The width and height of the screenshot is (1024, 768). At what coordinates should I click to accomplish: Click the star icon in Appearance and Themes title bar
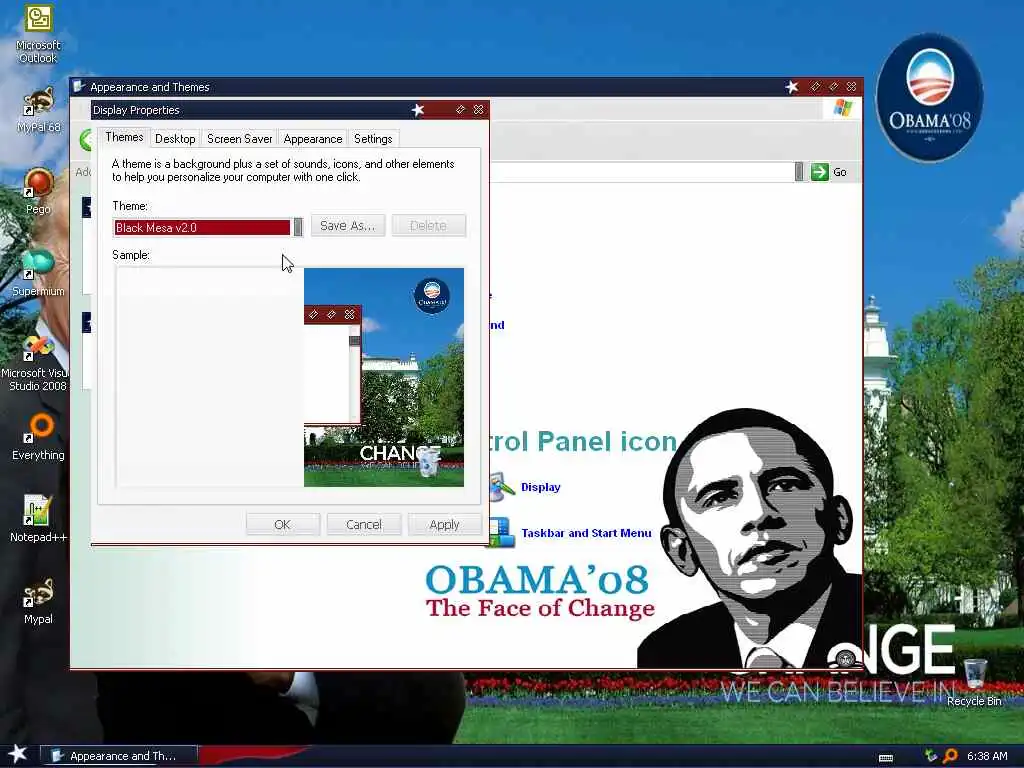point(792,86)
